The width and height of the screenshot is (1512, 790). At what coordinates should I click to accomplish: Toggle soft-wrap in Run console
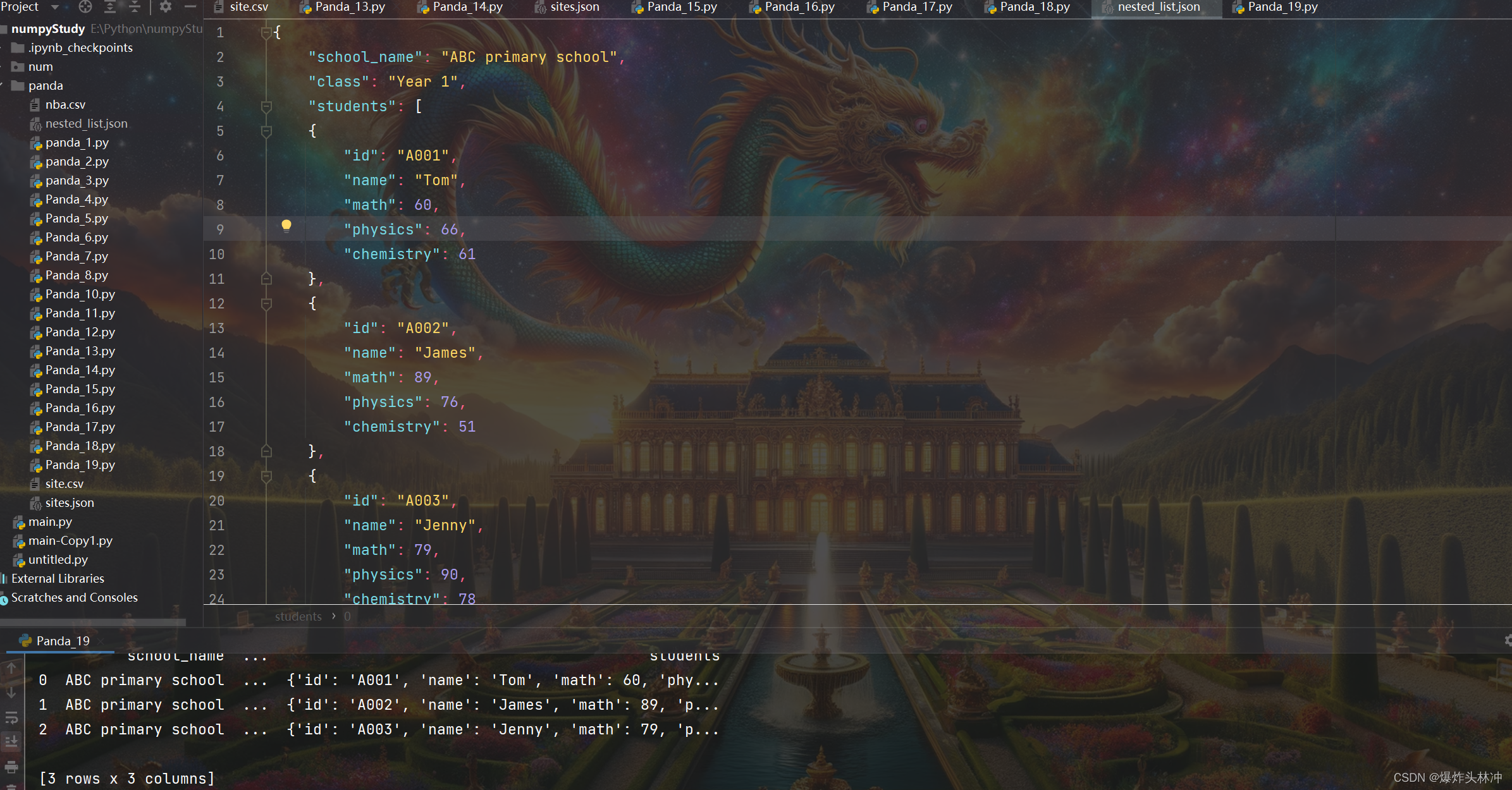[11, 717]
